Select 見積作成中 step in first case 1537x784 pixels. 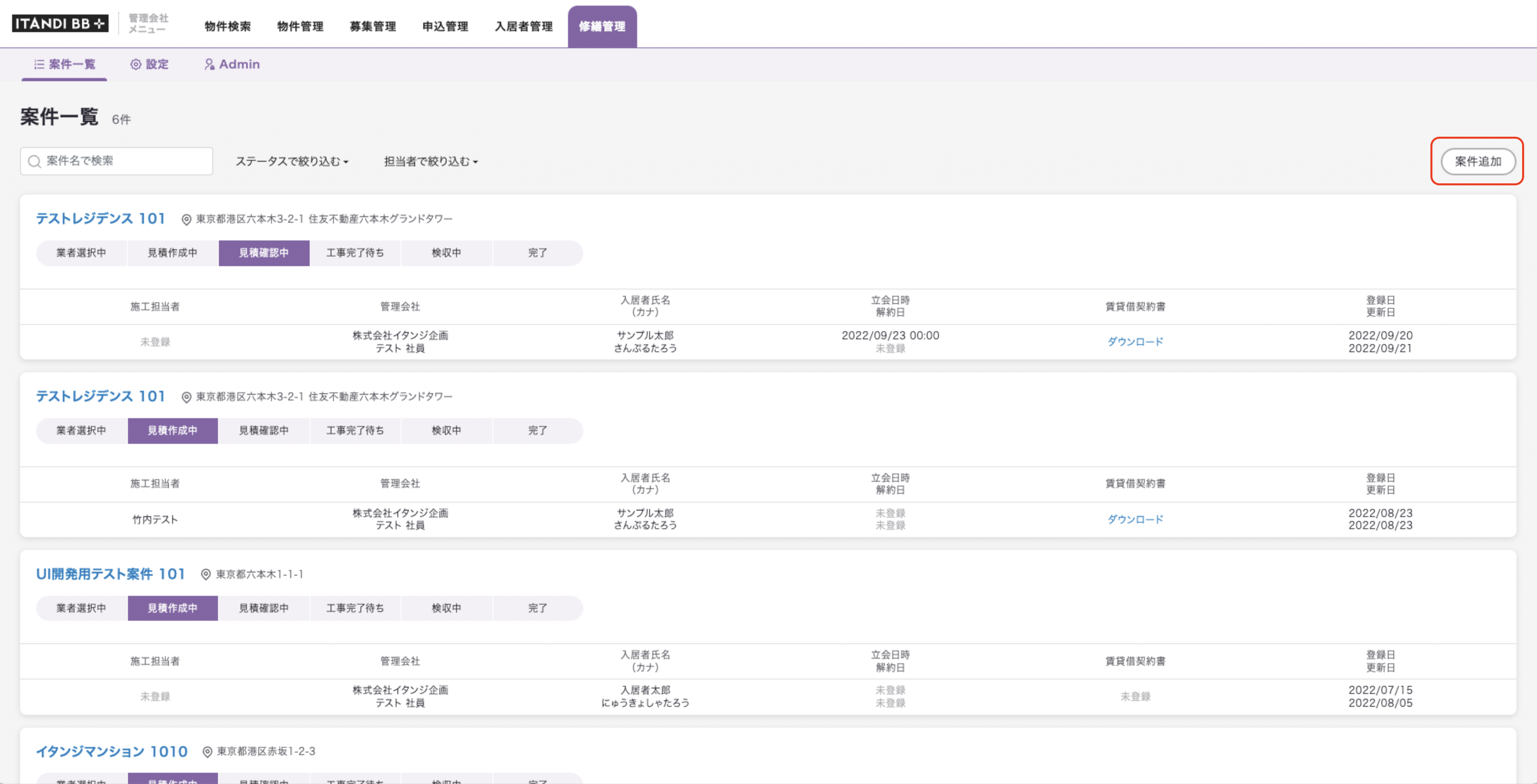(x=173, y=253)
